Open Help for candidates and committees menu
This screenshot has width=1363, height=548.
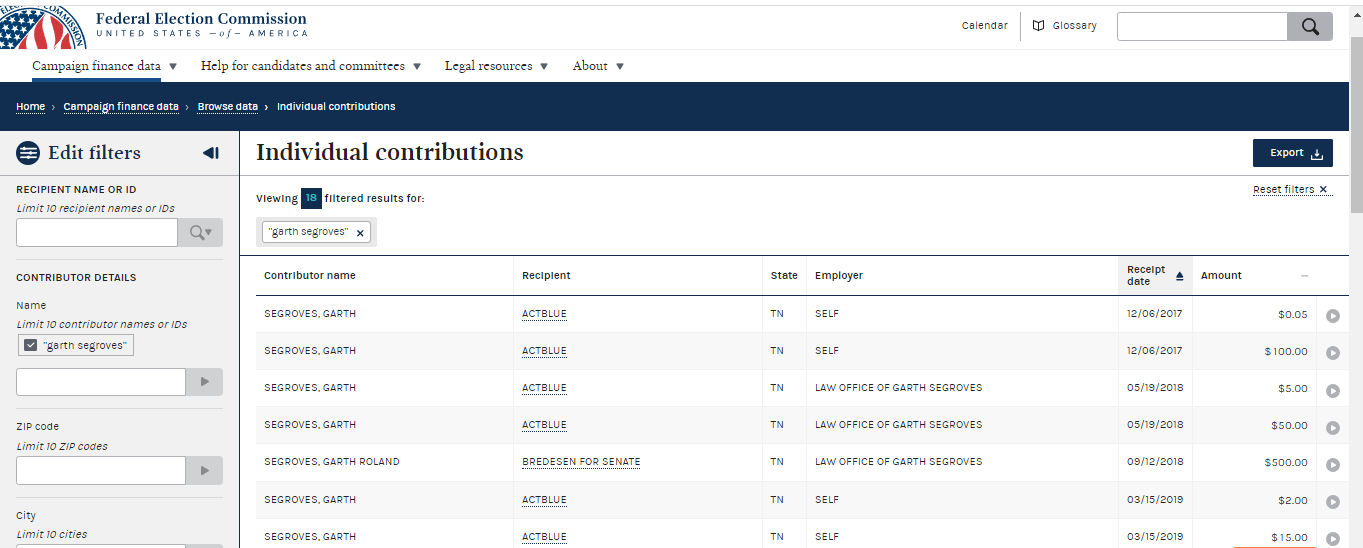tap(311, 66)
